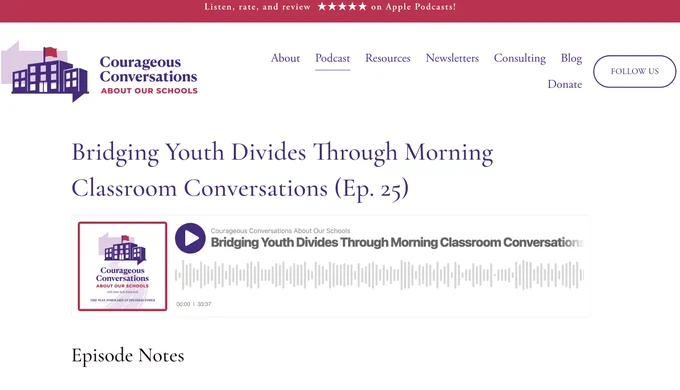Open the Resources page
Image resolution: width=680 pixels, height=390 pixels.
388,58
